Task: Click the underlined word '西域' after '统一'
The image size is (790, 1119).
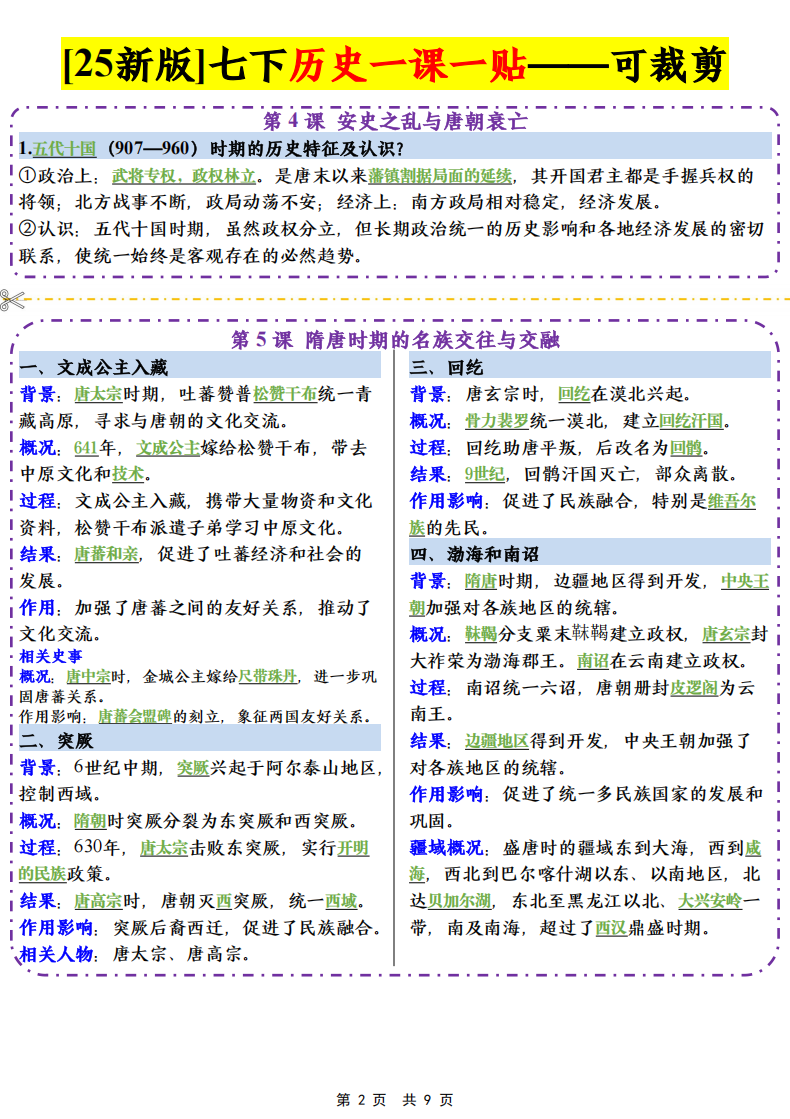Action: pyautogui.click(x=341, y=901)
